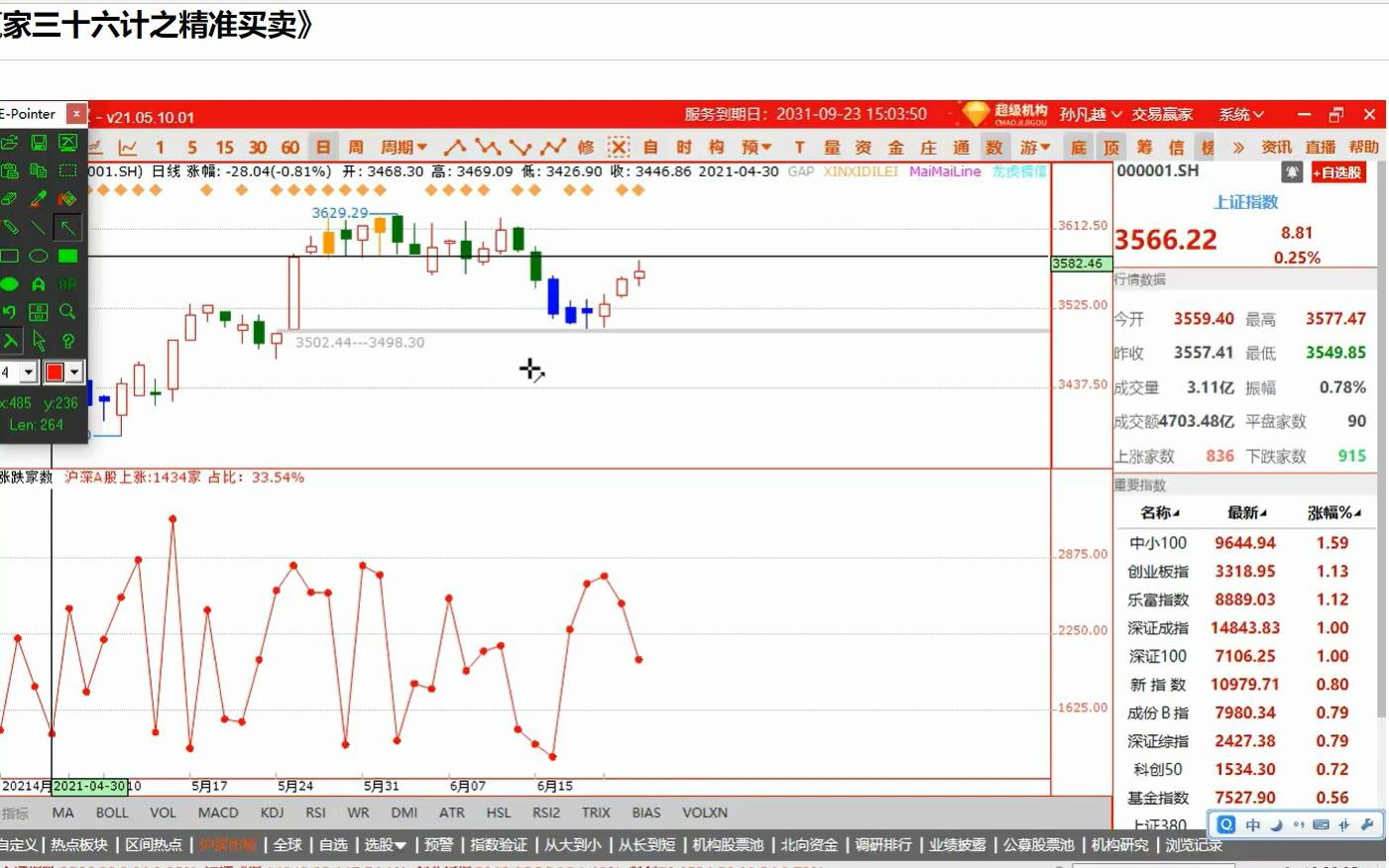Sort the index list by 涨幅% column
Image resolution: width=1389 pixels, height=868 pixels.
pyautogui.click(x=1333, y=513)
